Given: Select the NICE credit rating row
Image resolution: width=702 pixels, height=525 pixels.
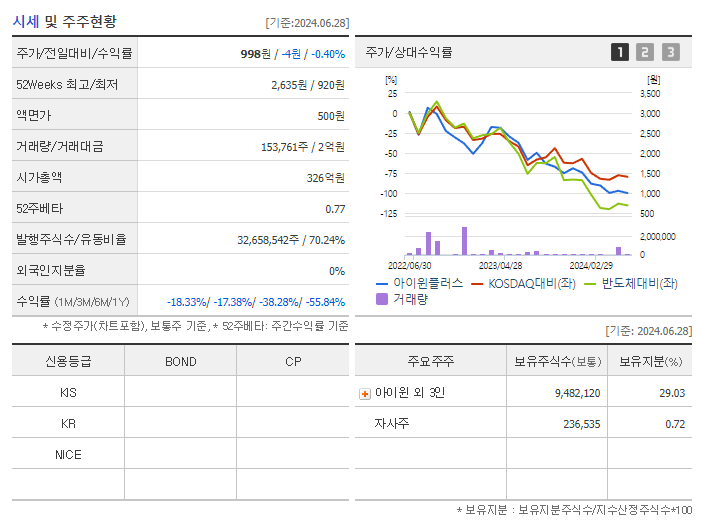Looking at the screenshot, I should coord(180,454).
